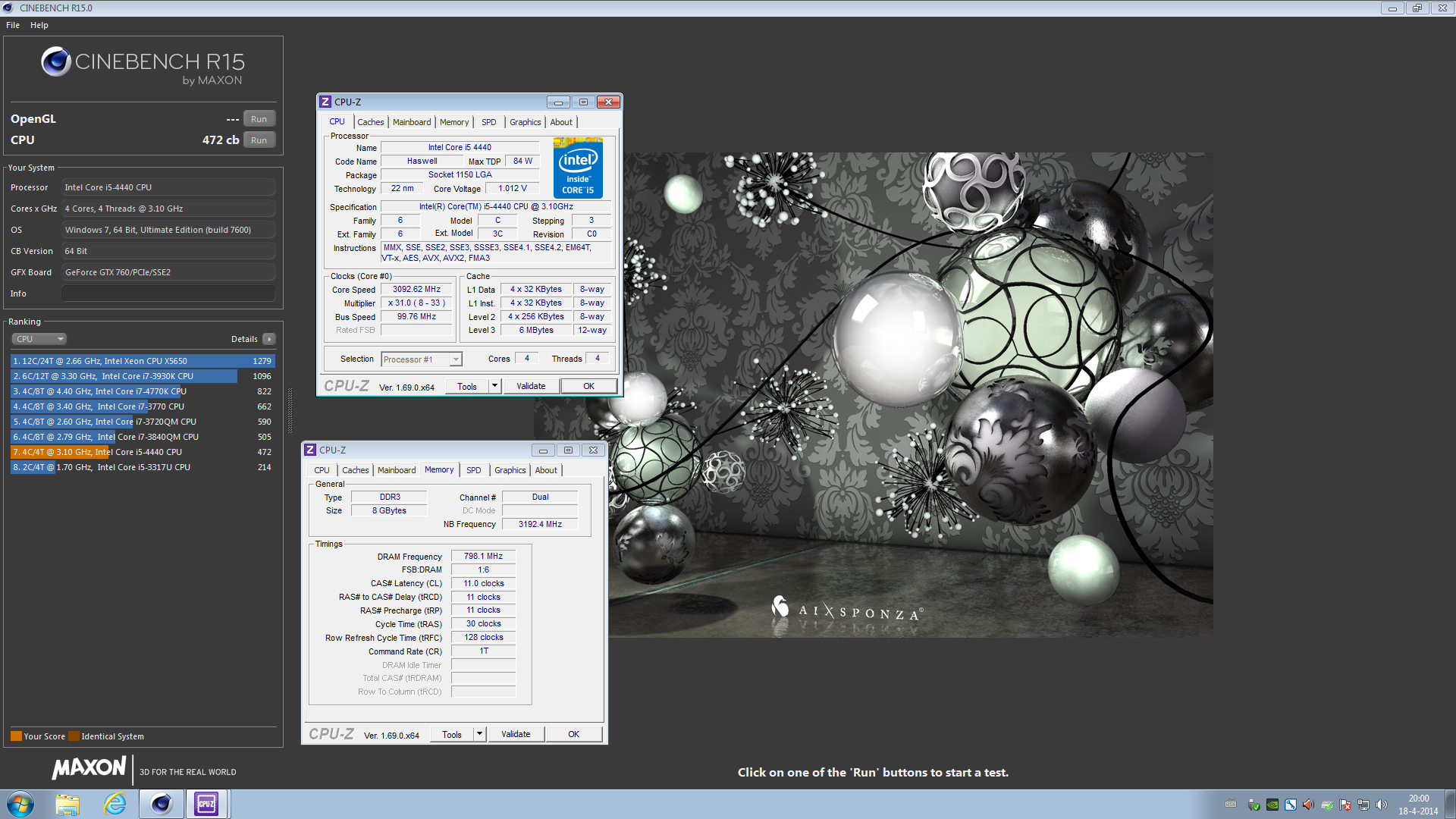The image size is (1456, 819).
Task: Click the Details arrow button in Ranking
Action: [x=269, y=339]
